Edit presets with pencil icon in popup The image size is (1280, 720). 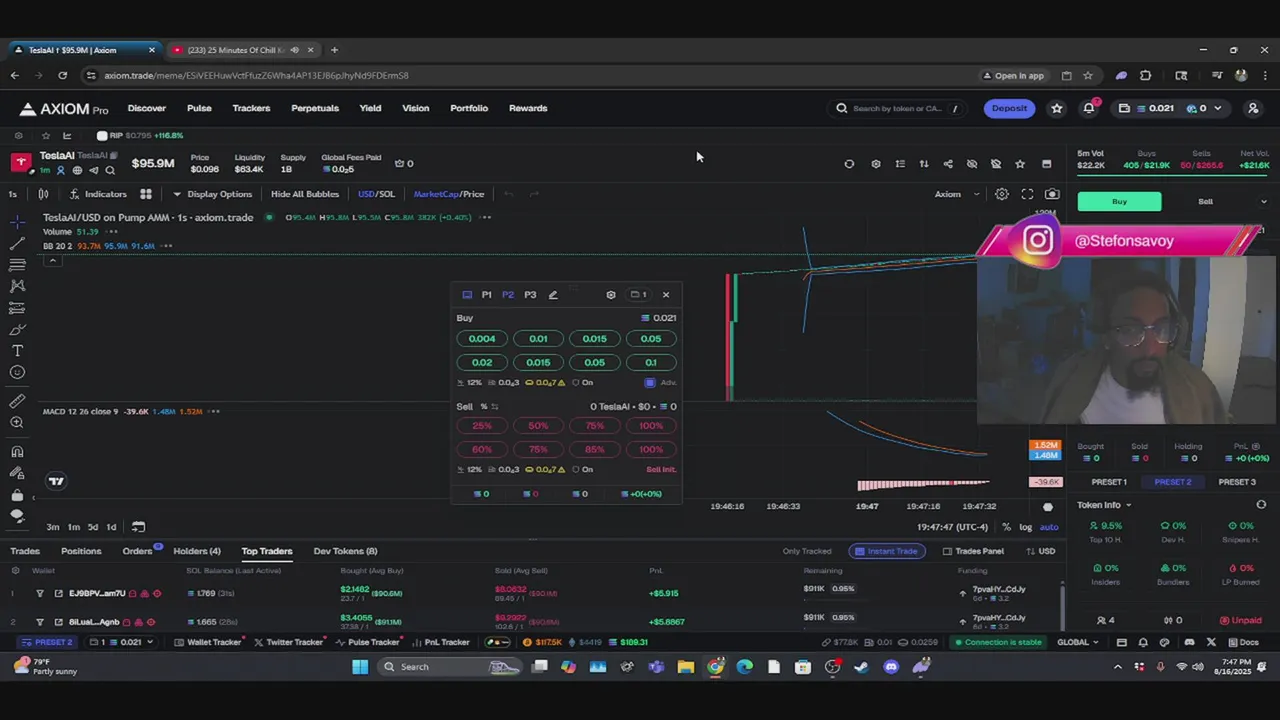(553, 295)
